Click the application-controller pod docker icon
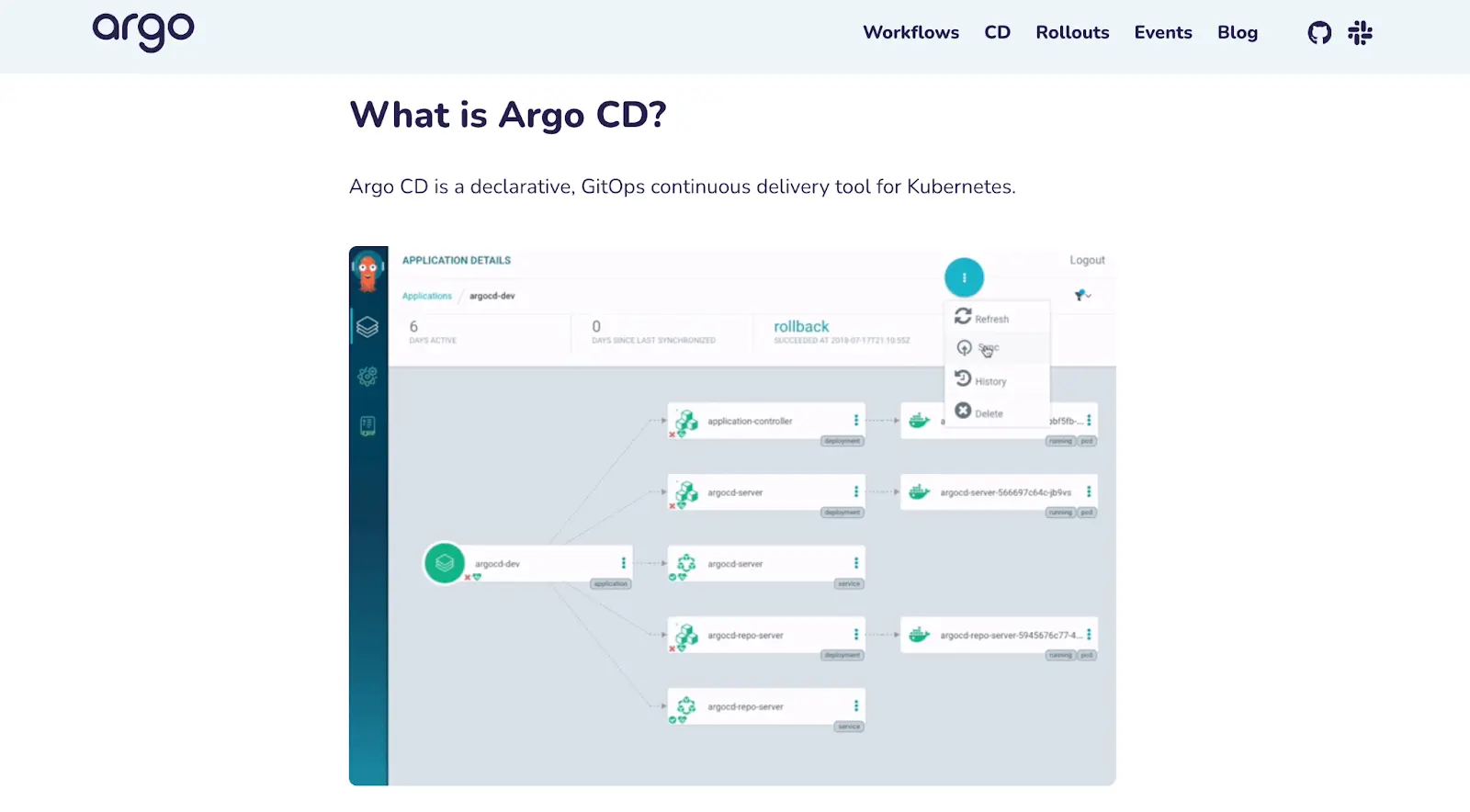This screenshot has width=1470, height=812. [x=919, y=421]
